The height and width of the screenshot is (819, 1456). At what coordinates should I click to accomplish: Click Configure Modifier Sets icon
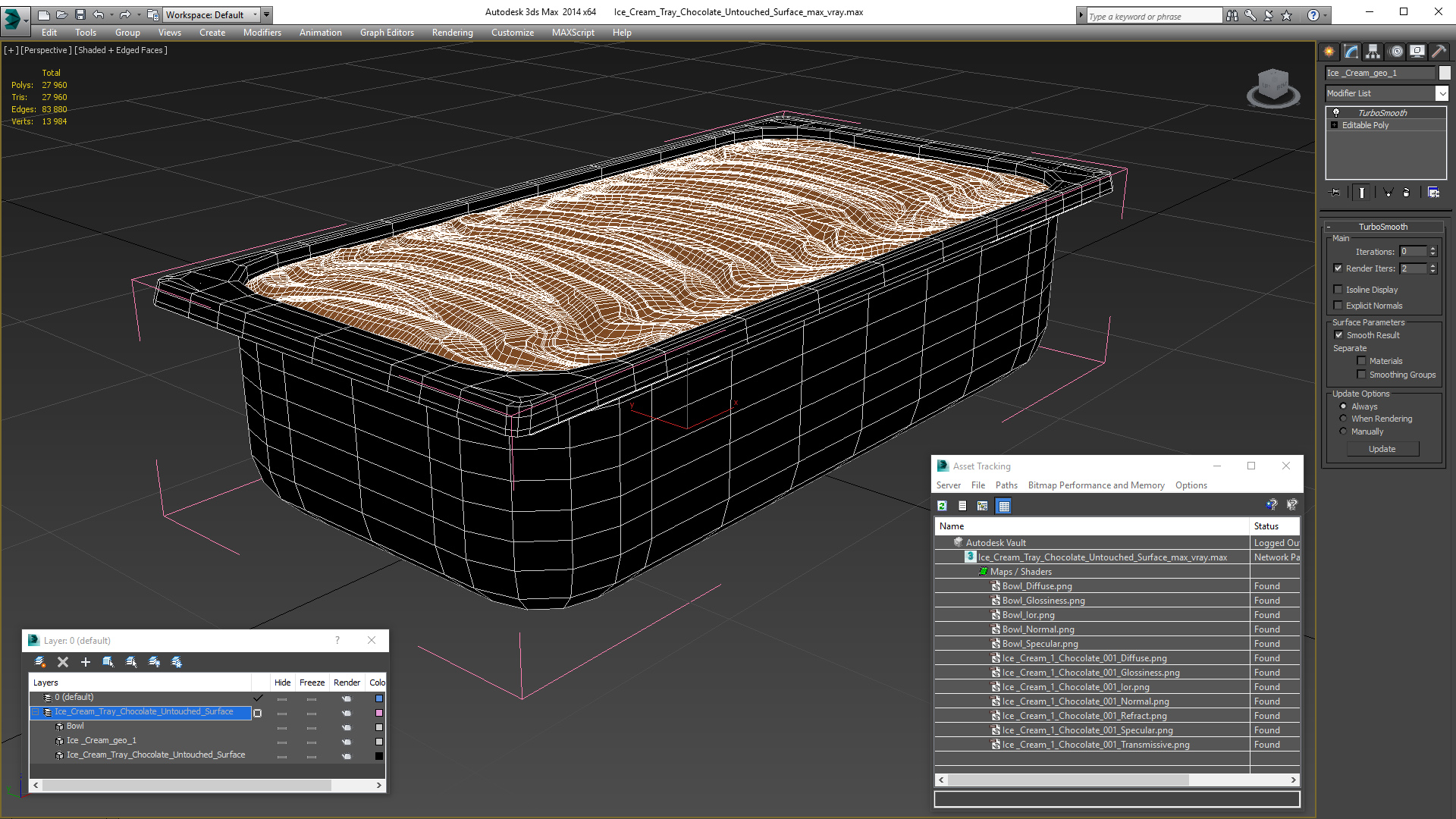tap(1433, 193)
